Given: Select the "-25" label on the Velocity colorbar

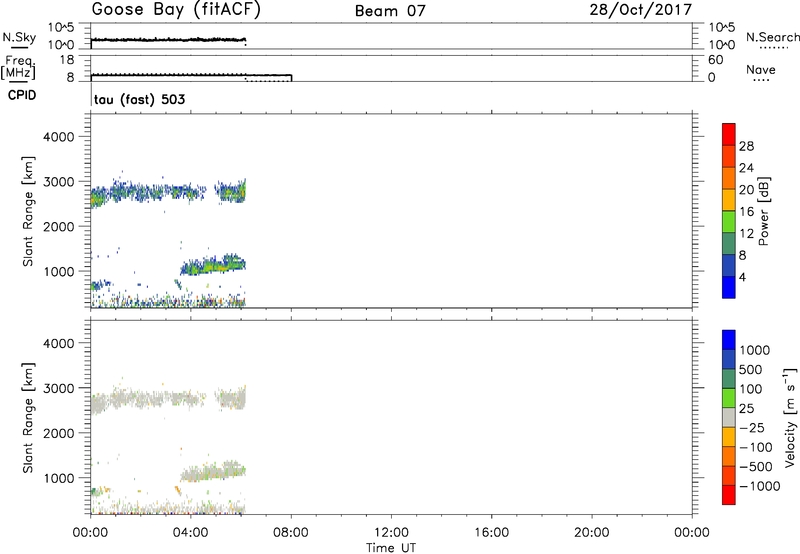Looking at the screenshot, I should point(751,427).
